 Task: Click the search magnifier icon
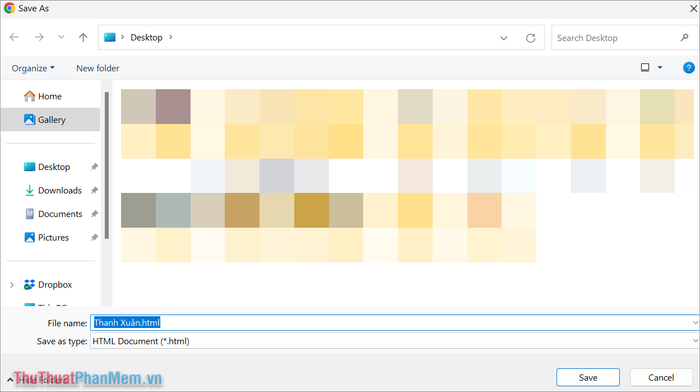[684, 38]
